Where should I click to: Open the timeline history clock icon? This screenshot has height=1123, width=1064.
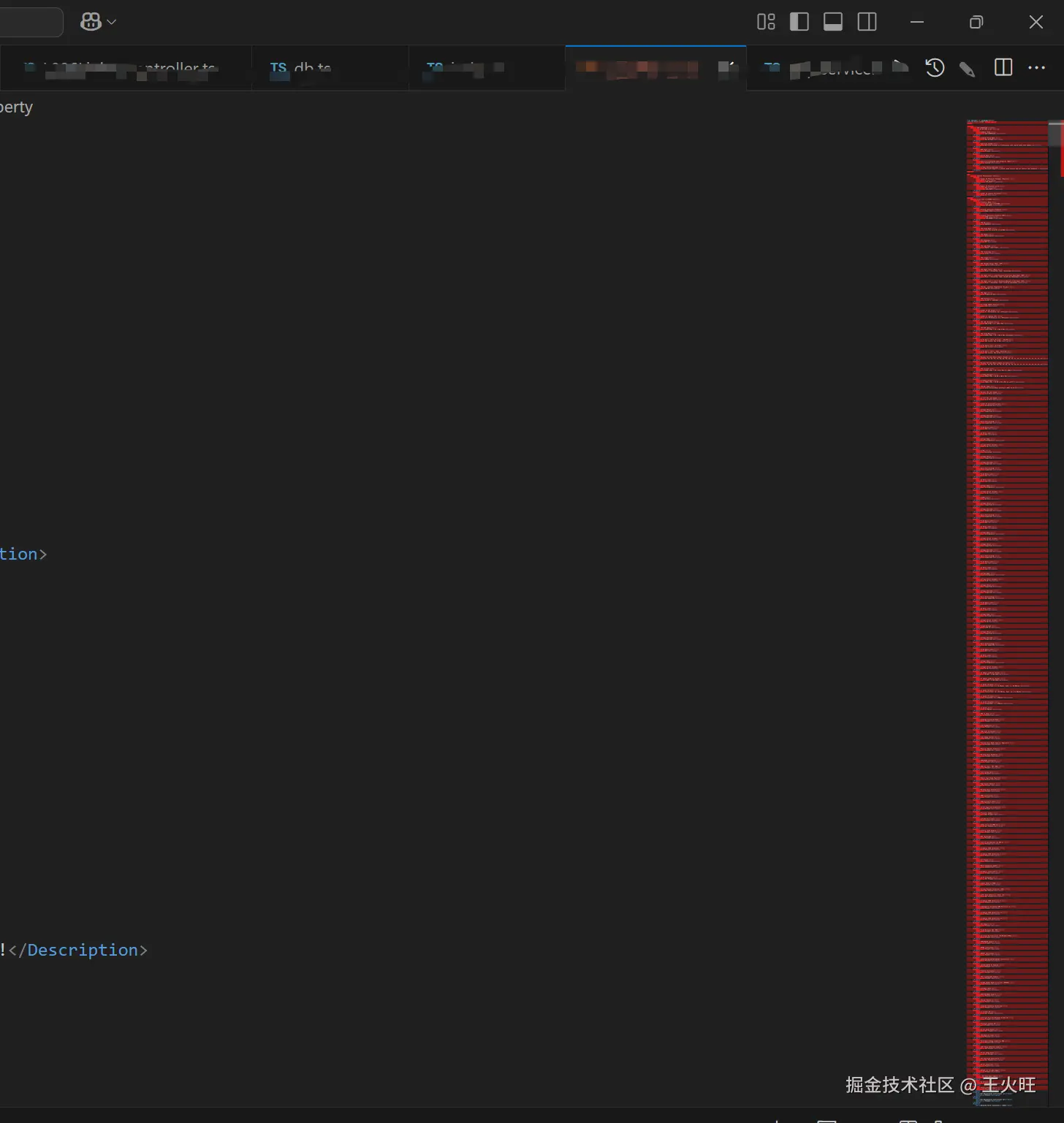coord(935,68)
